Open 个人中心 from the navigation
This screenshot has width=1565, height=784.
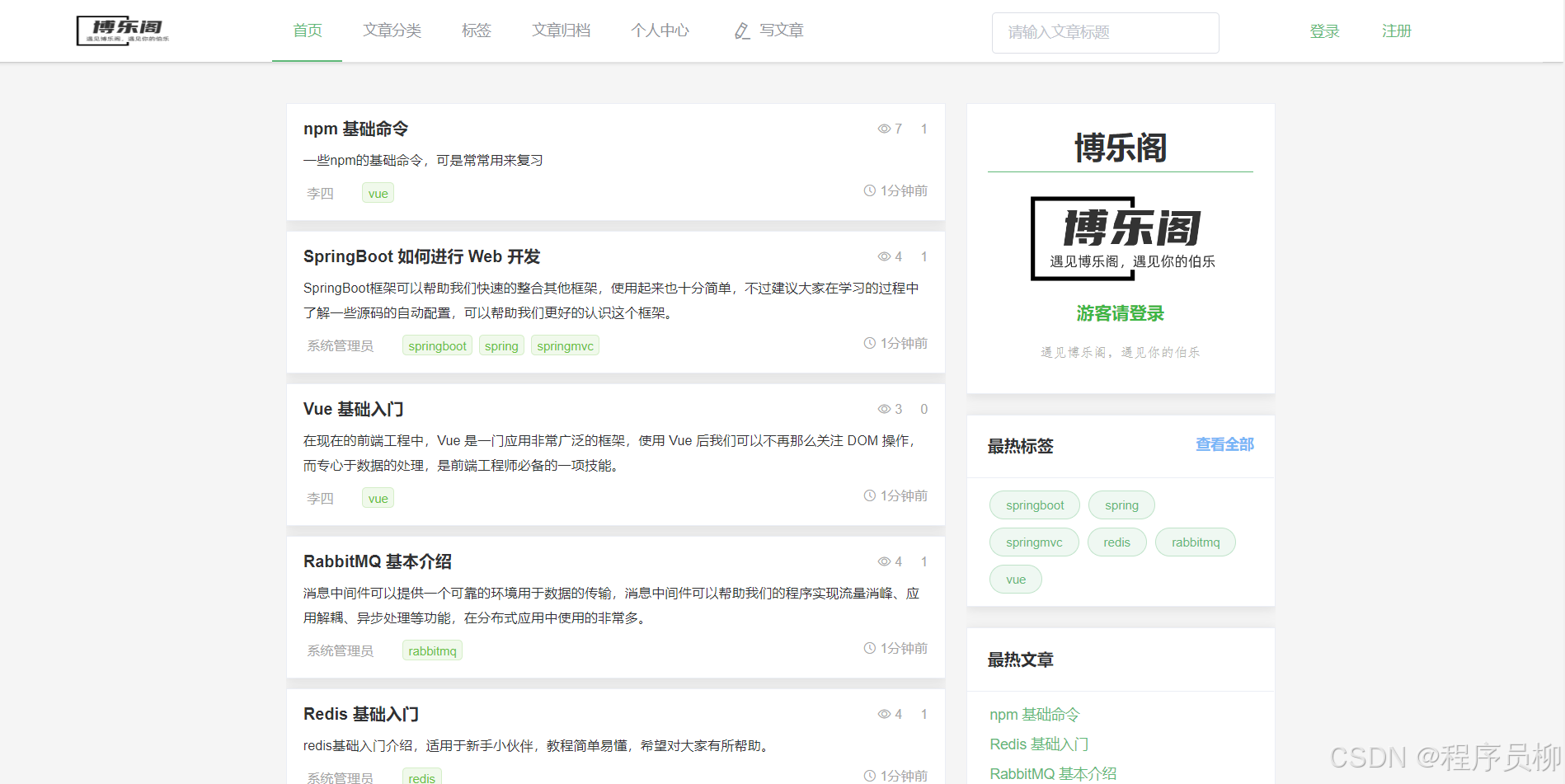point(660,31)
